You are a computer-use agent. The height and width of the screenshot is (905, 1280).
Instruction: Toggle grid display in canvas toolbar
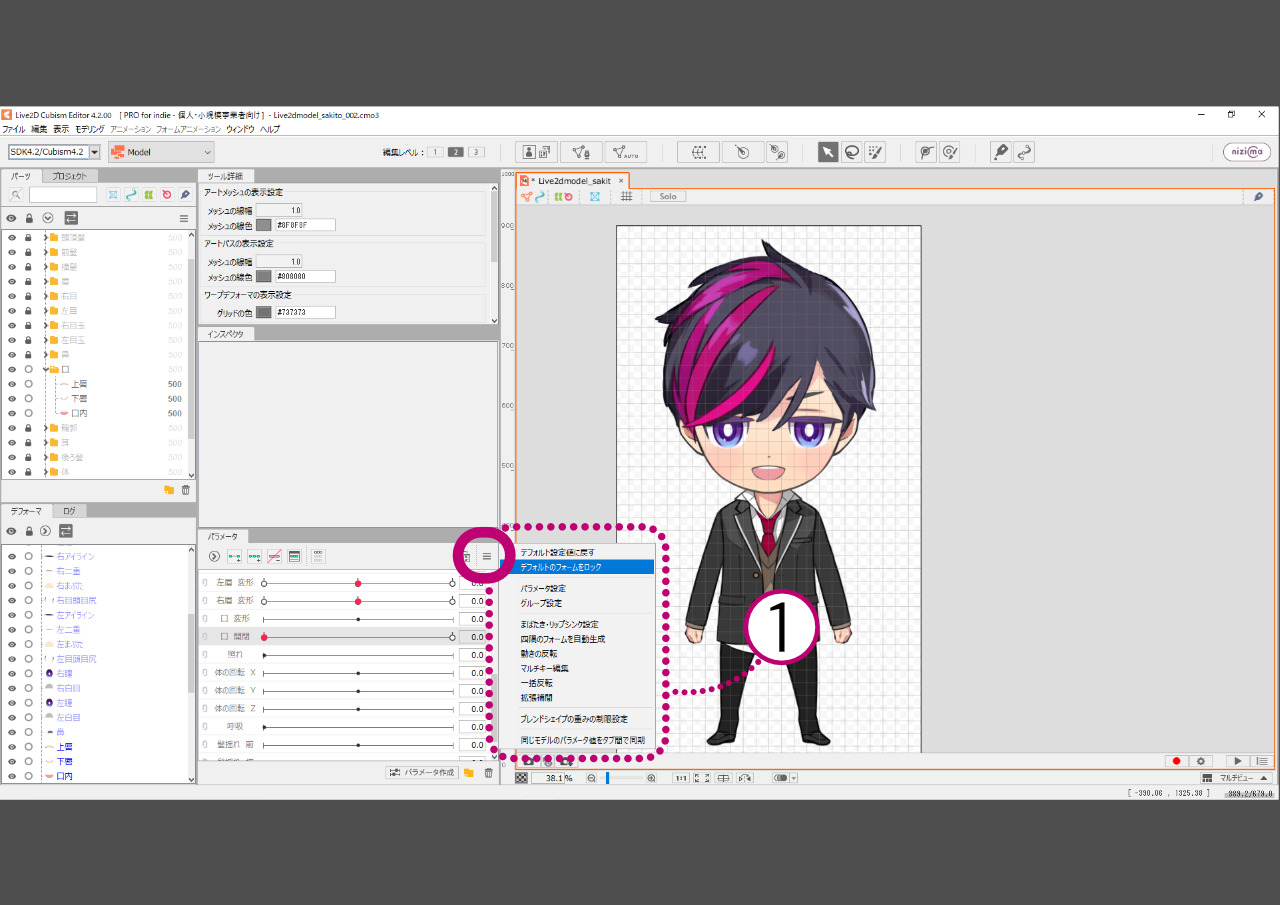click(626, 196)
